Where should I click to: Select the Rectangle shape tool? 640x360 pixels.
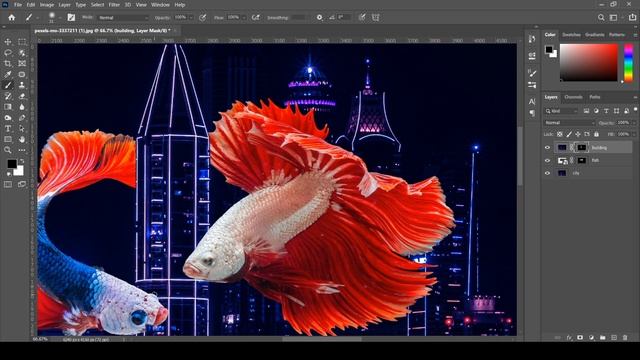[x=8, y=139]
